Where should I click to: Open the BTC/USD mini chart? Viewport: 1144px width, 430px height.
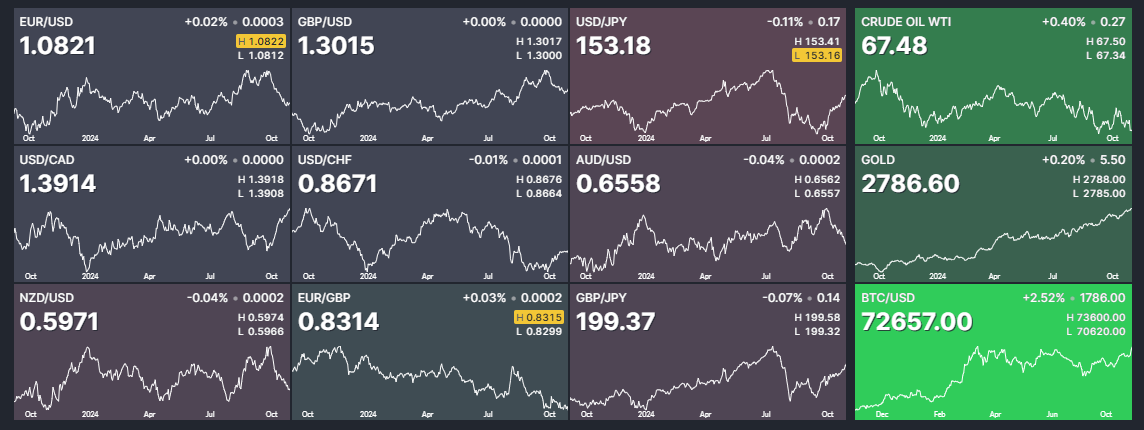[x=995, y=378]
